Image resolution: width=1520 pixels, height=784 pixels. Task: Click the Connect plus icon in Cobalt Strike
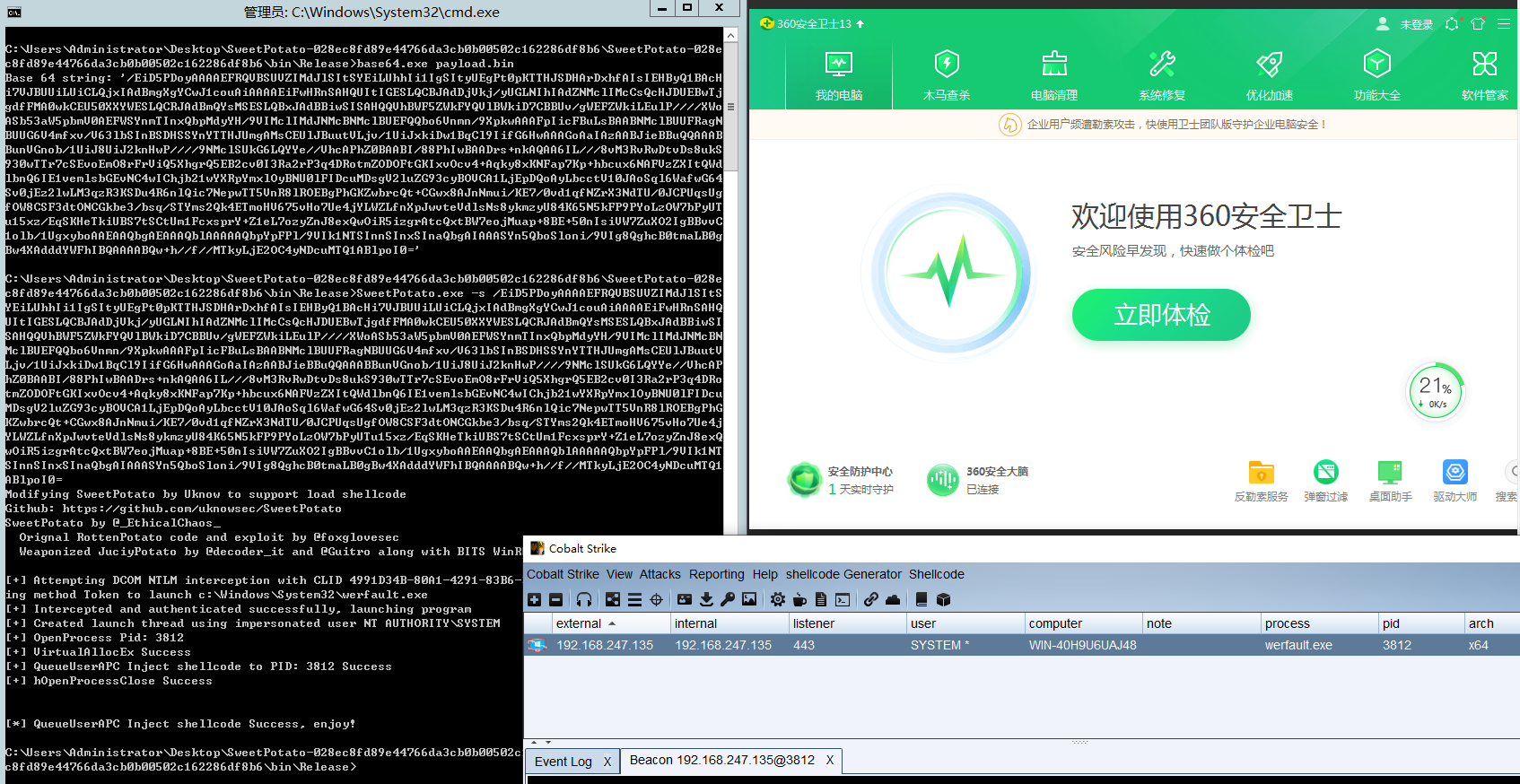tap(535, 599)
